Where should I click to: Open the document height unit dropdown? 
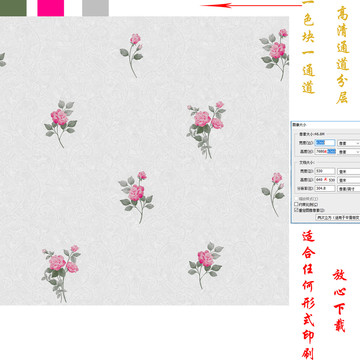click(x=349, y=180)
